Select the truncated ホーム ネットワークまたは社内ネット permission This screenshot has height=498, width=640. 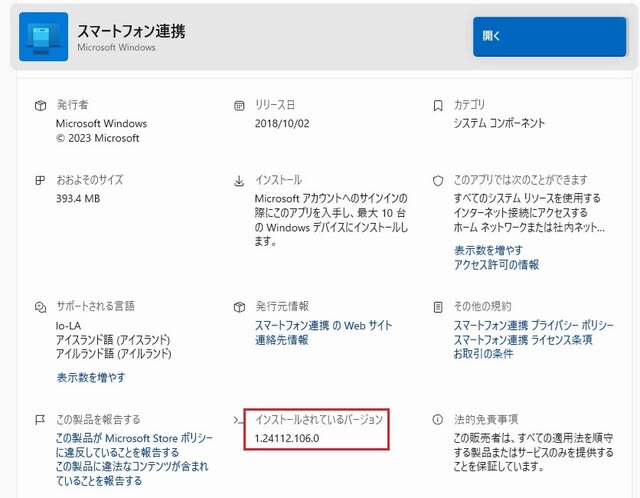(x=529, y=227)
